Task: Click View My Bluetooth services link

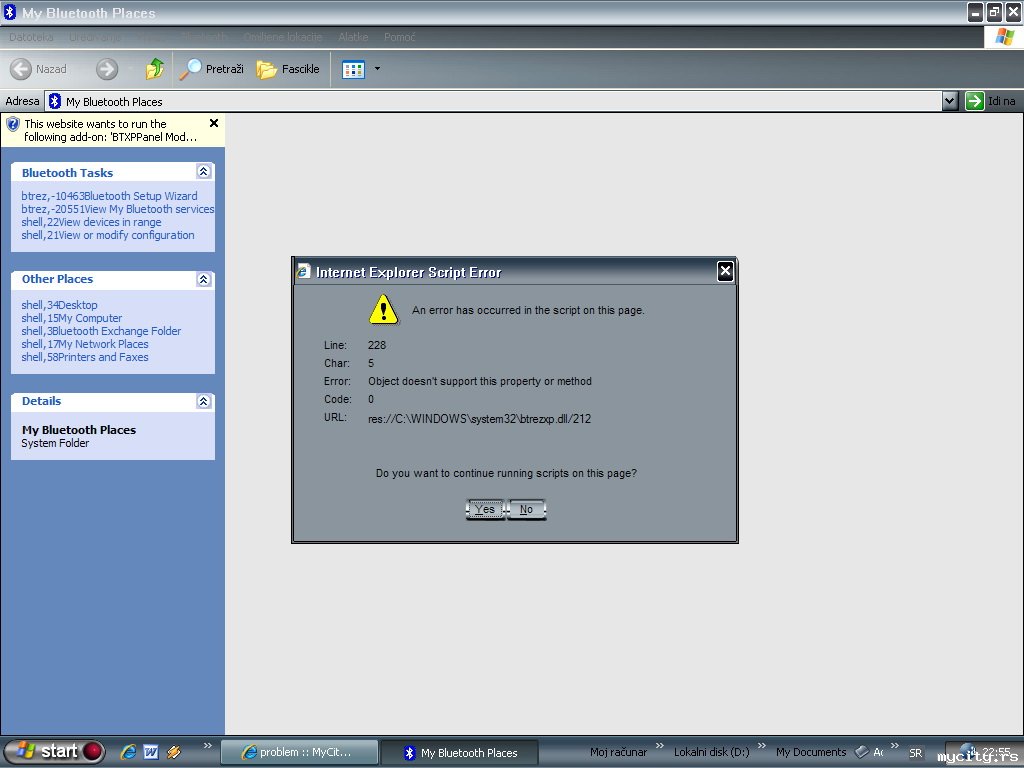Action: pyautogui.click(x=118, y=209)
